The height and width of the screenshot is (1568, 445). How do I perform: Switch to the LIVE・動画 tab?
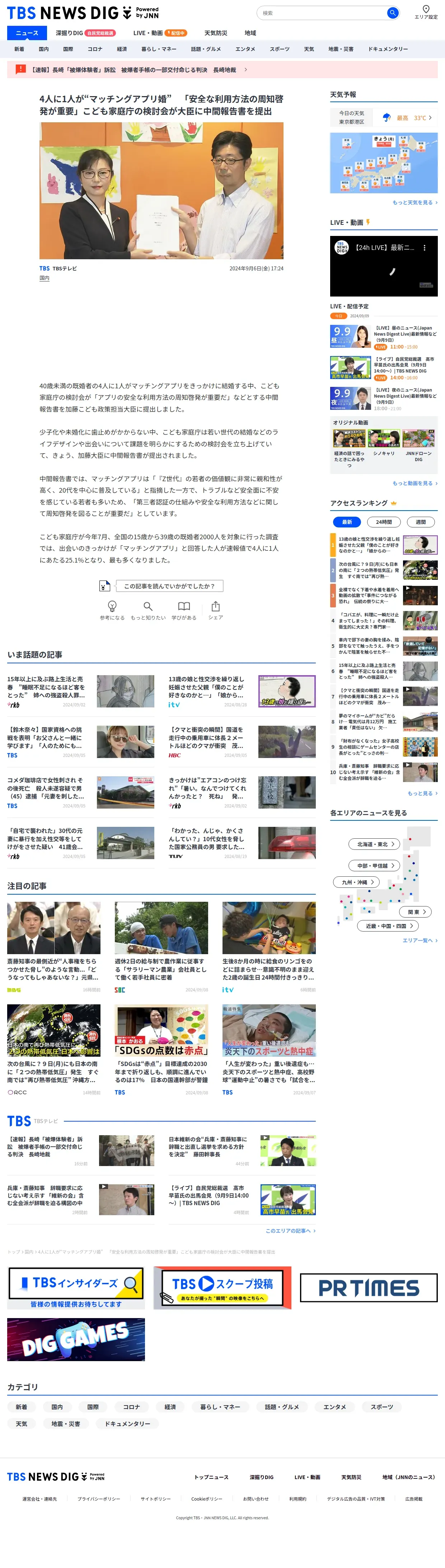(x=160, y=33)
